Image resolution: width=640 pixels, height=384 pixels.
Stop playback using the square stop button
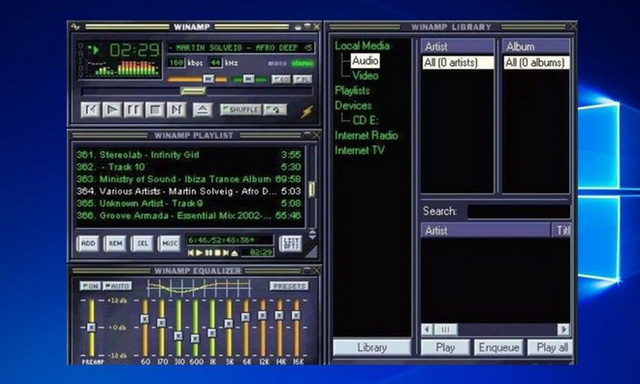[x=155, y=110]
